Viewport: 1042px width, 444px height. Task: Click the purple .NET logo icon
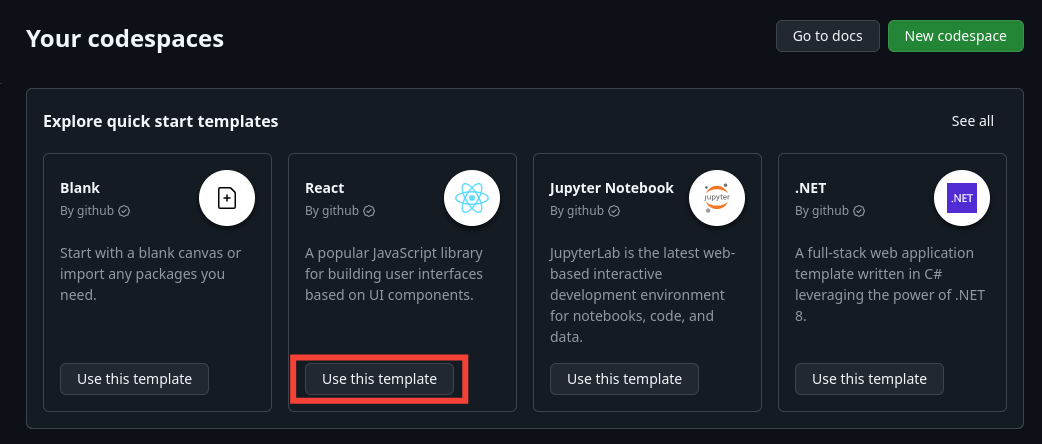(962, 198)
